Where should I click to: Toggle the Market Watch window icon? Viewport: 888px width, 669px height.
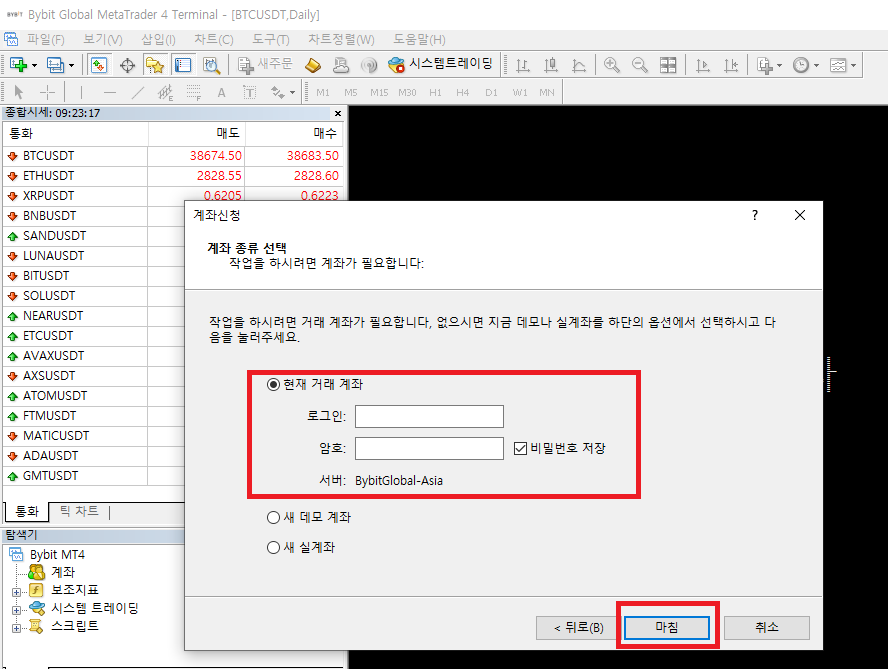pos(99,65)
